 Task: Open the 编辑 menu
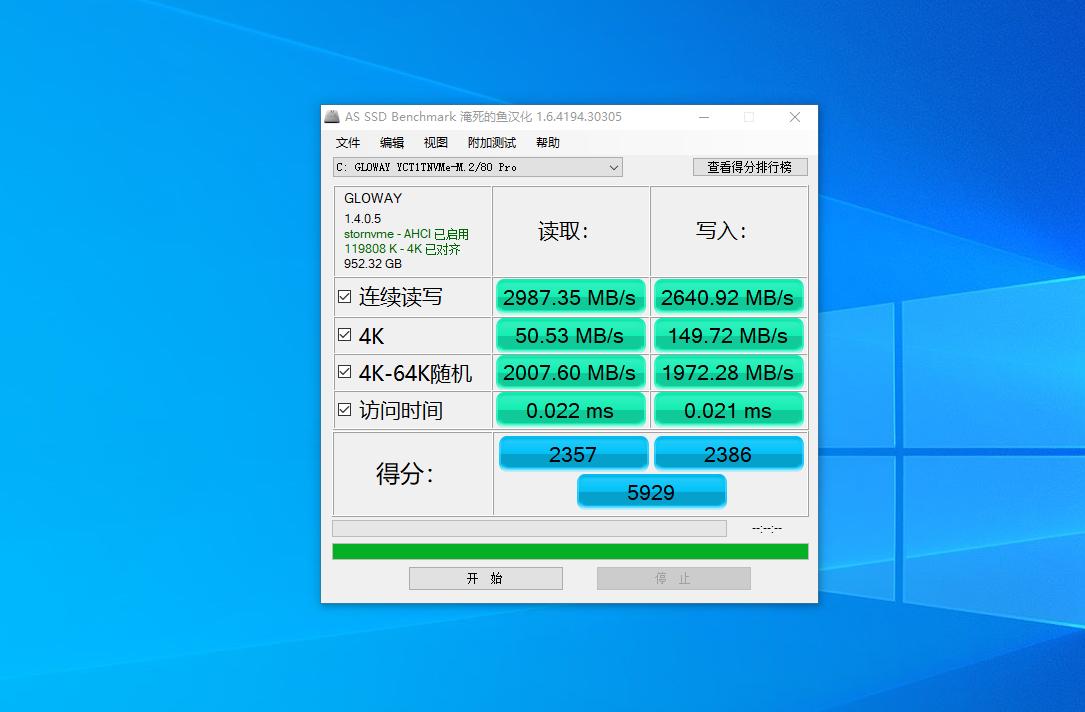(391, 142)
